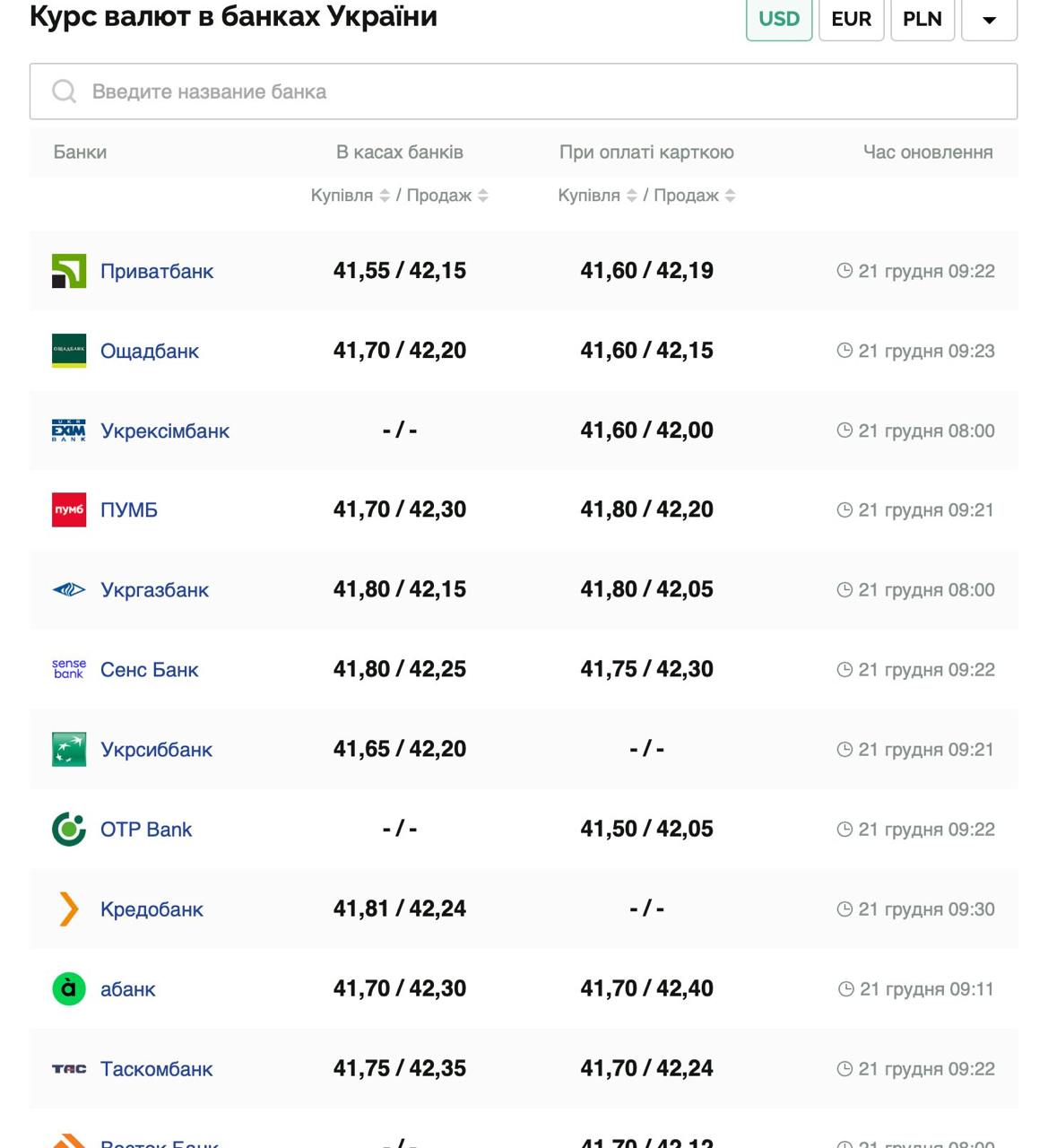Click the Ukreximbank EXIM logo
Screen dimensions: 1048x1148
point(69,430)
